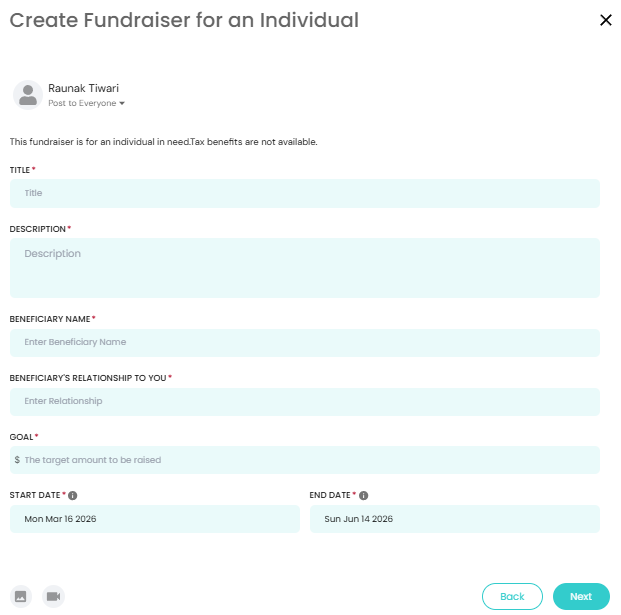Proceed with the Next button

pyautogui.click(x=581, y=596)
